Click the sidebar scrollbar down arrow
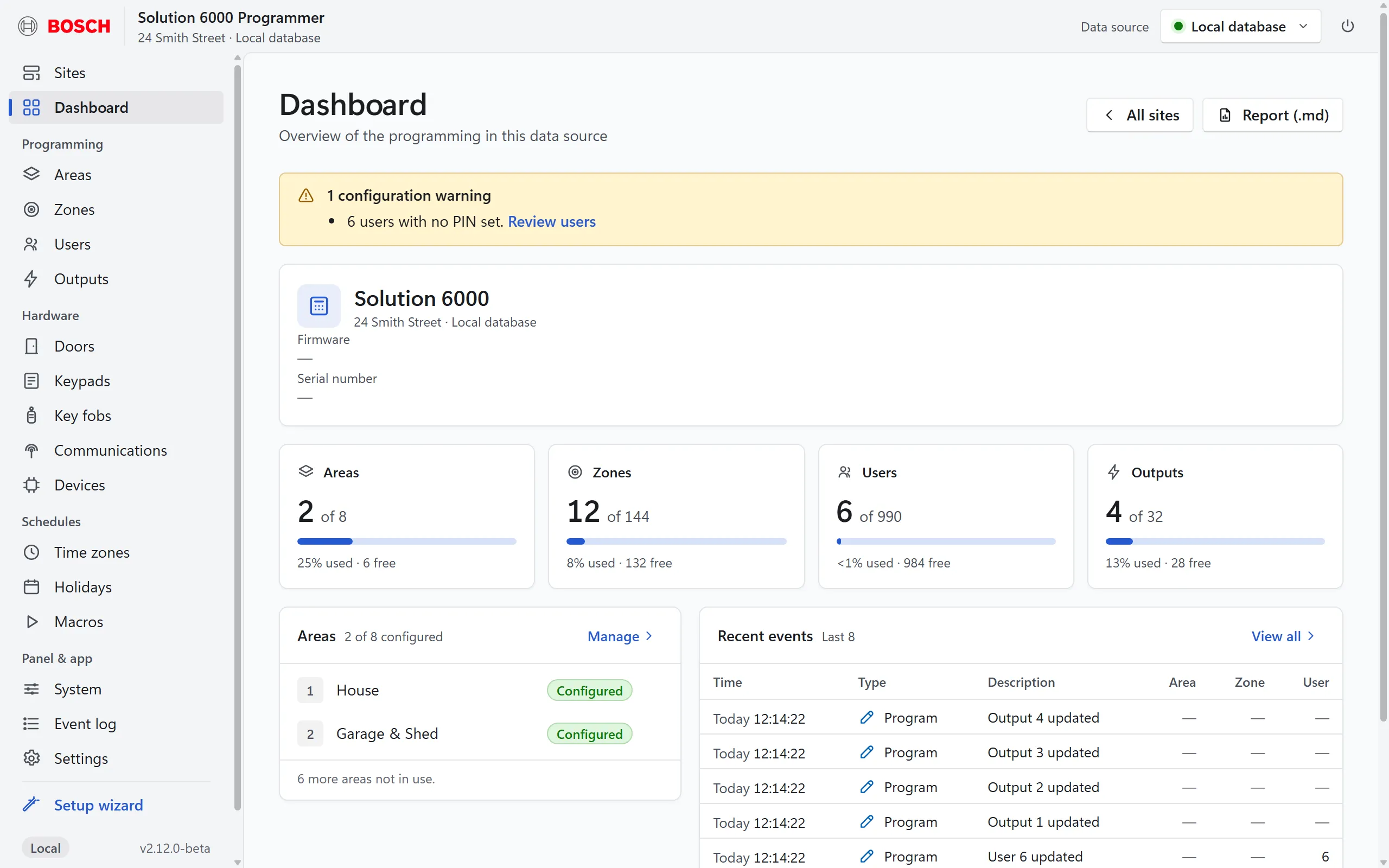 click(x=238, y=862)
